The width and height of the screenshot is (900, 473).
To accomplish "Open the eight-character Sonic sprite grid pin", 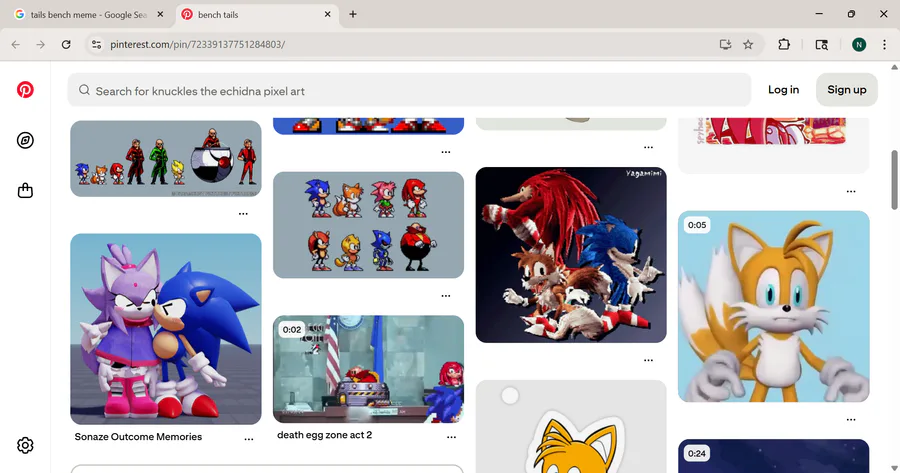I will pos(368,225).
